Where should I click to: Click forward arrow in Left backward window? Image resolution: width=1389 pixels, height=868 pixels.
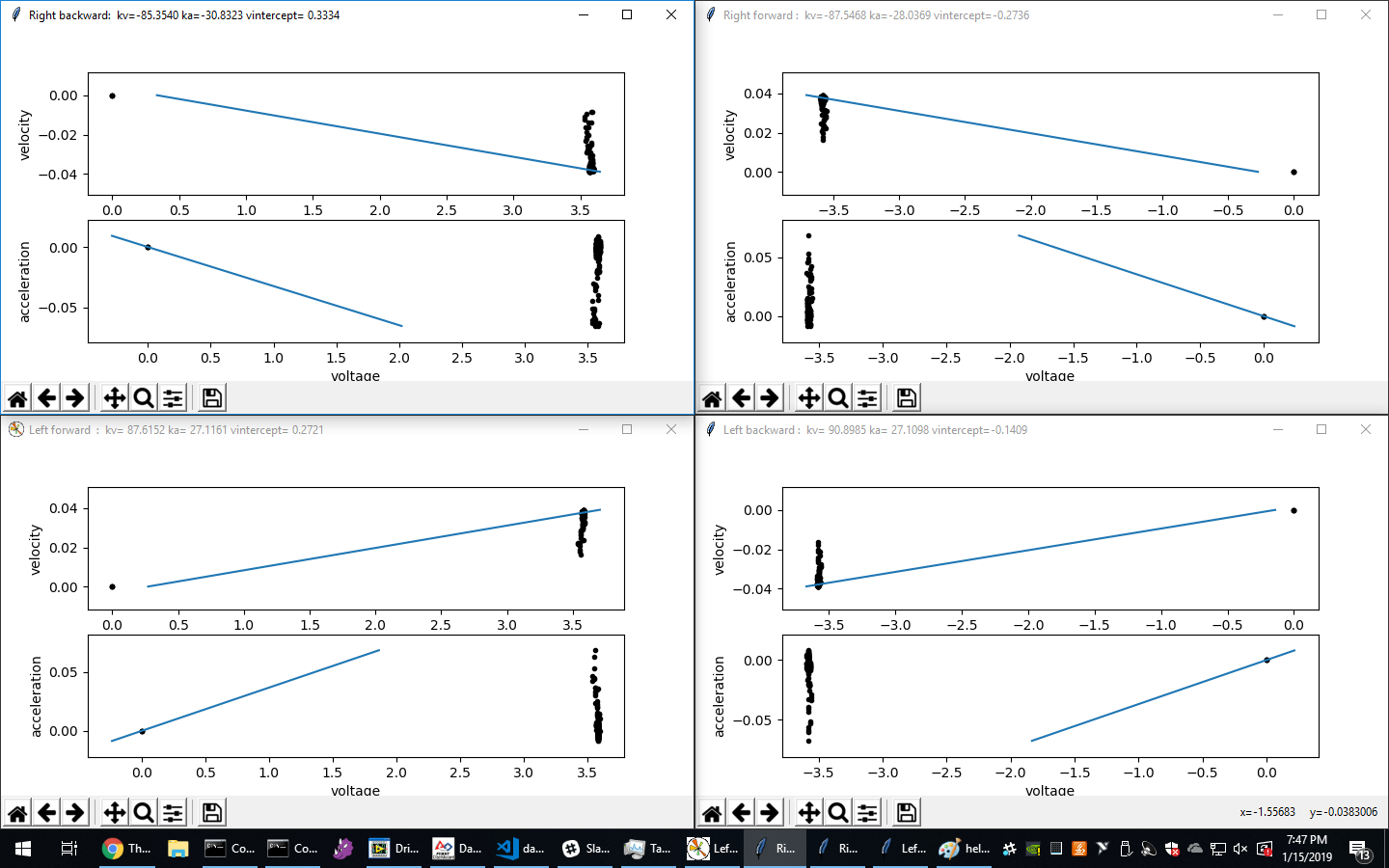point(770,813)
